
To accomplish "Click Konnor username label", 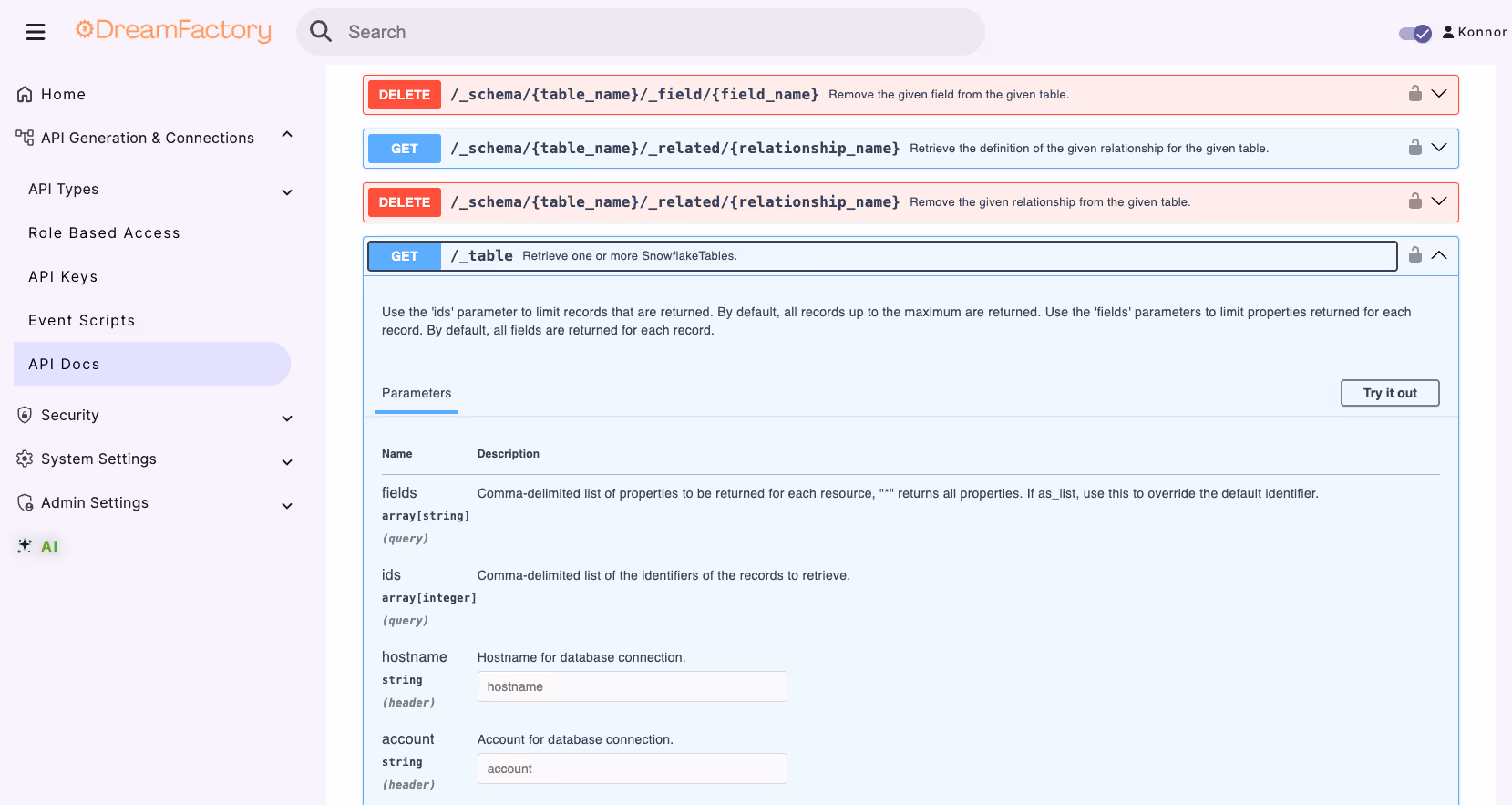I will 1482,32.
